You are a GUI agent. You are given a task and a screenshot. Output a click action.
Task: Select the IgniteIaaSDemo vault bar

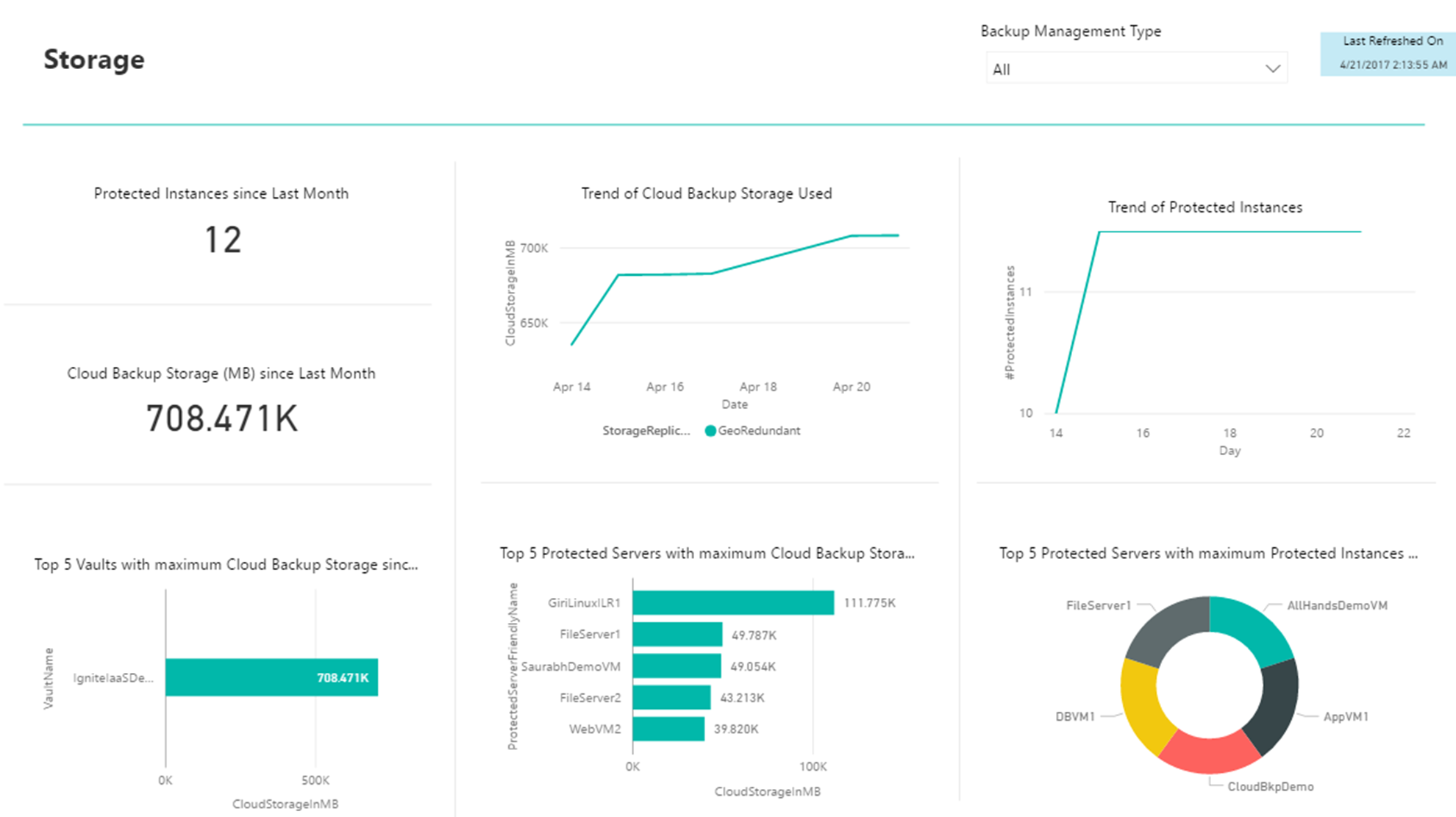tap(270, 677)
